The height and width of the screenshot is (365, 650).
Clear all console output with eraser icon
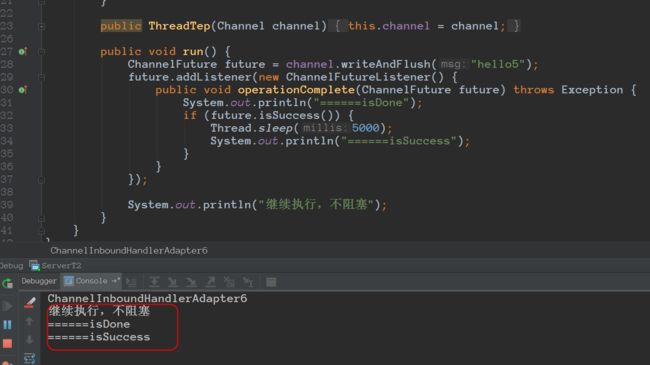coord(29,303)
